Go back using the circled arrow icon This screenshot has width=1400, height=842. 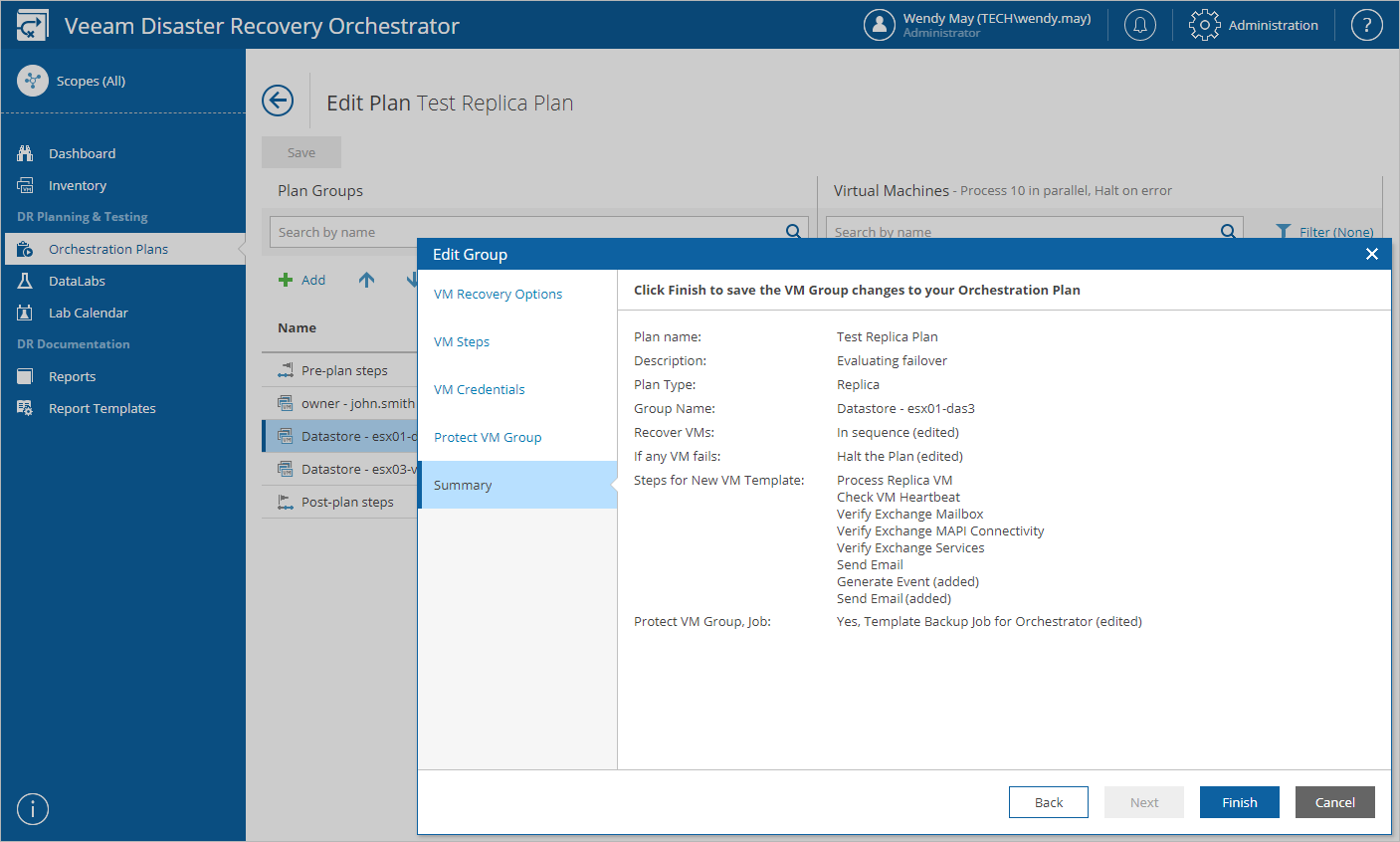tap(278, 101)
